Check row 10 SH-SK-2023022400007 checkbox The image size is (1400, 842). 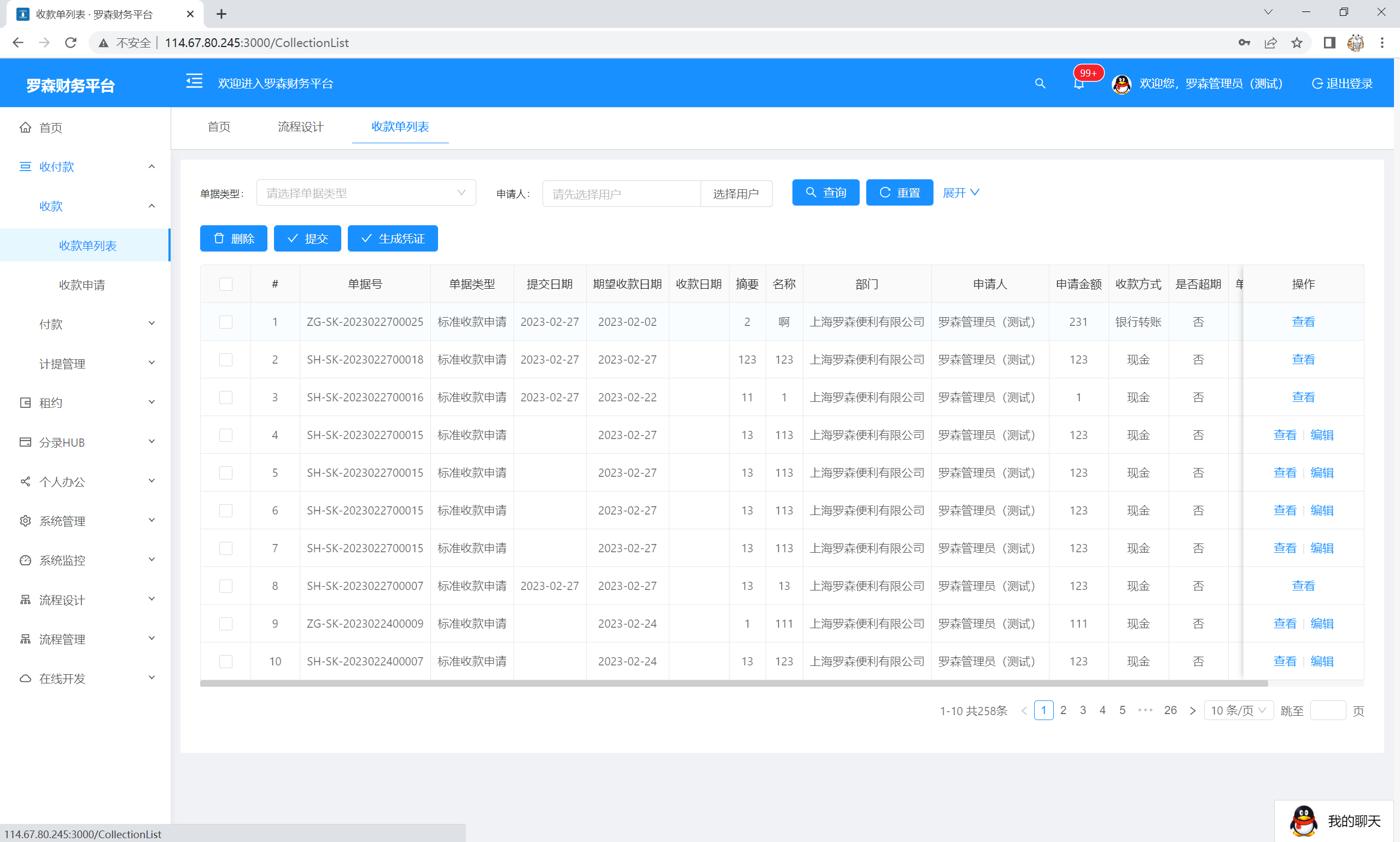pyautogui.click(x=226, y=662)
